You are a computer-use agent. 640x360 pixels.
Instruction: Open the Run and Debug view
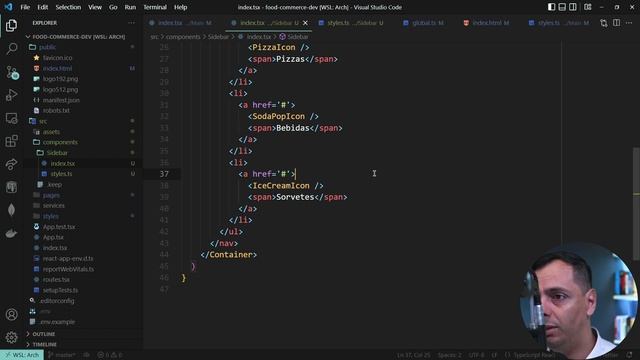point(11,95)
